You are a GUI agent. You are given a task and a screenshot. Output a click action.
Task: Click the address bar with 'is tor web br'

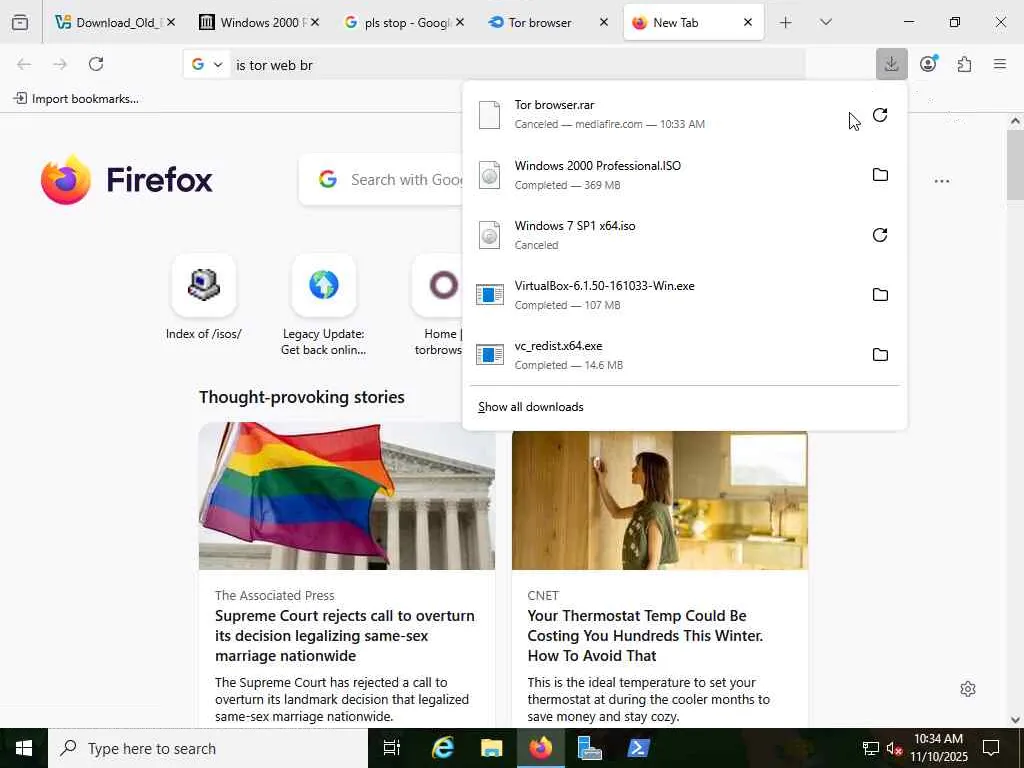(x=519, y=65)
